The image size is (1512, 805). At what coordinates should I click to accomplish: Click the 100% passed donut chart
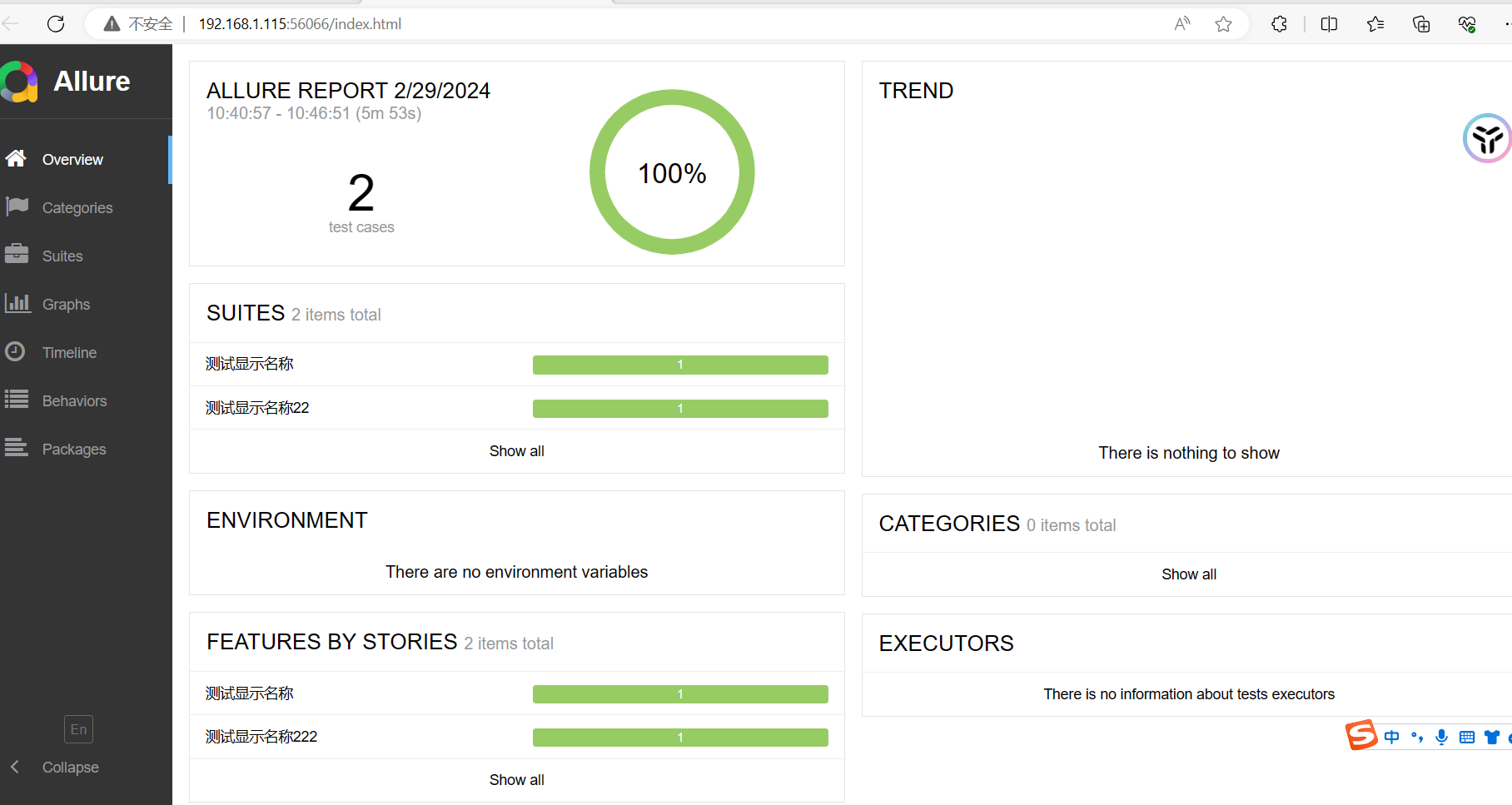click(672, 172)
